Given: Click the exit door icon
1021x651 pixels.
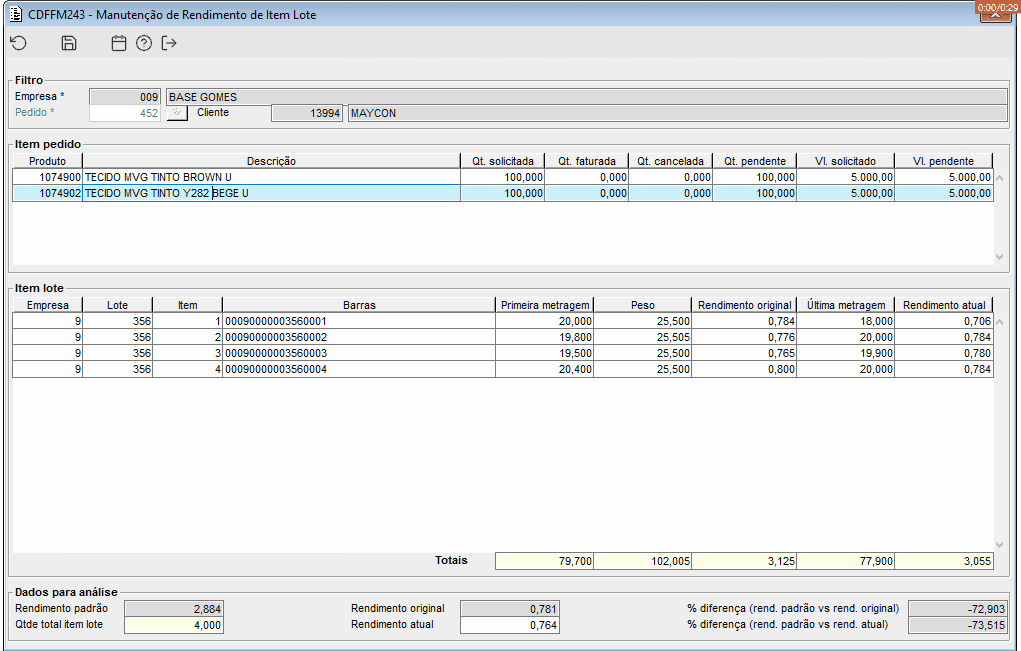Looking at the screenshot, I should tap(169, 43).
